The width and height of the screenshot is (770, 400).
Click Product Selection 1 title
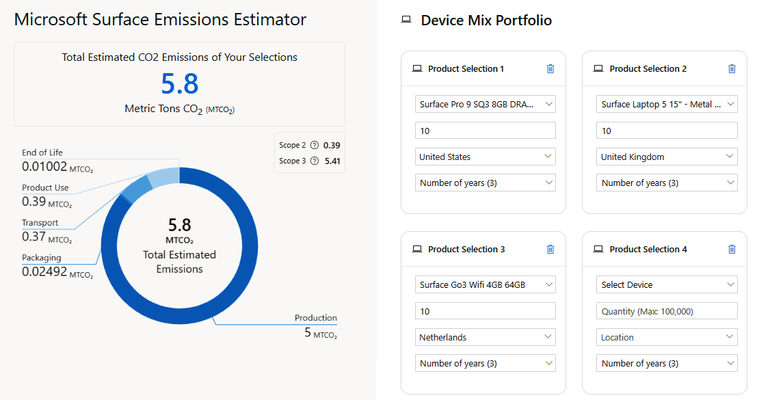pyautogui.click(x=466, y=69)
